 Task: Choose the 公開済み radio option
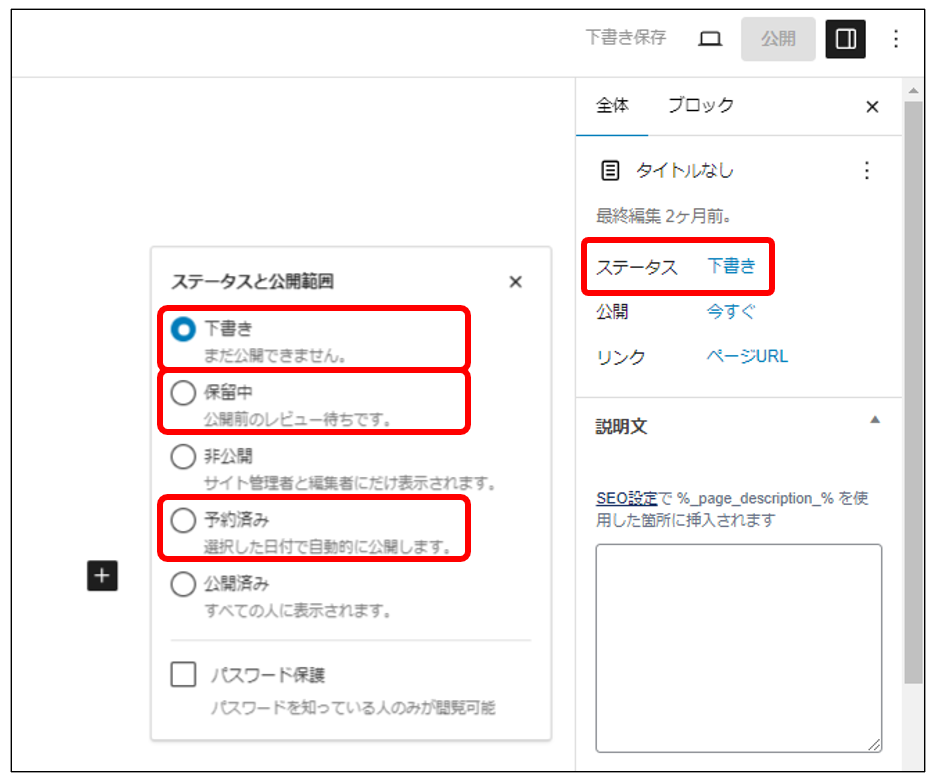pos(183,585)
